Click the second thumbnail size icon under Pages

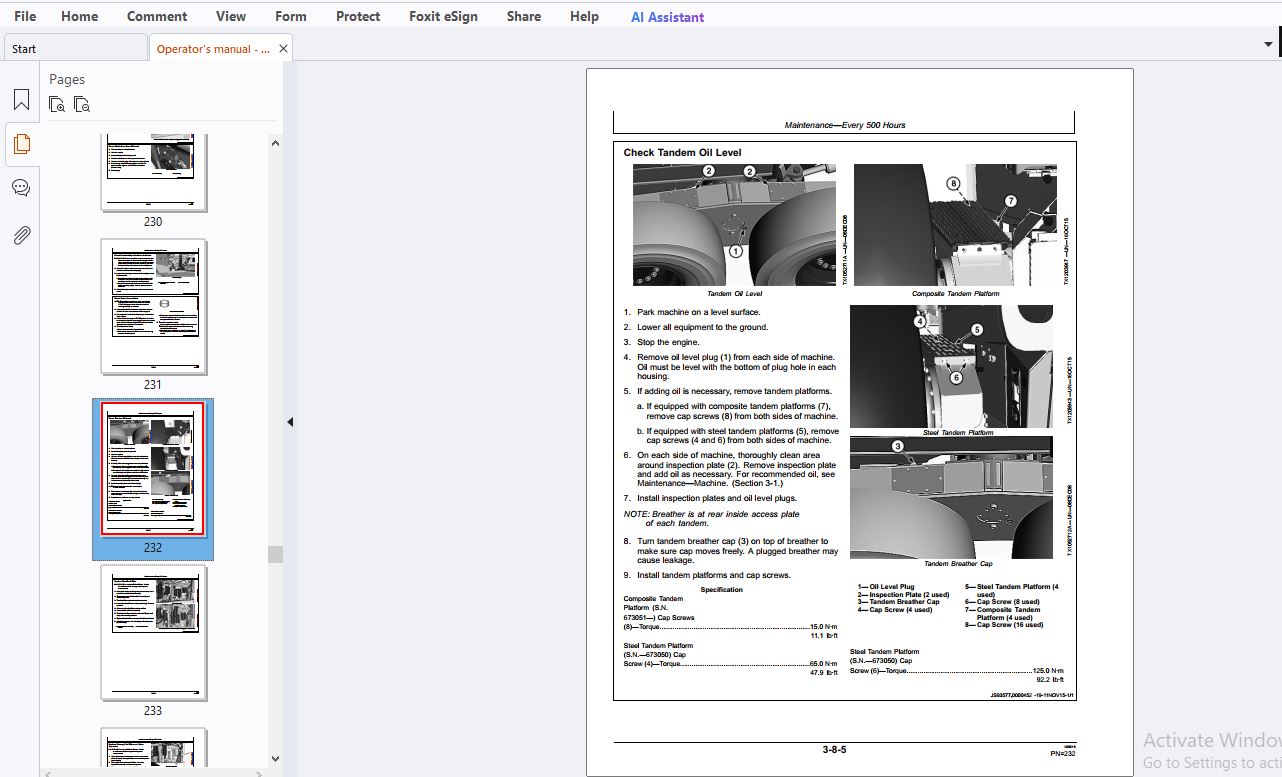82,104
